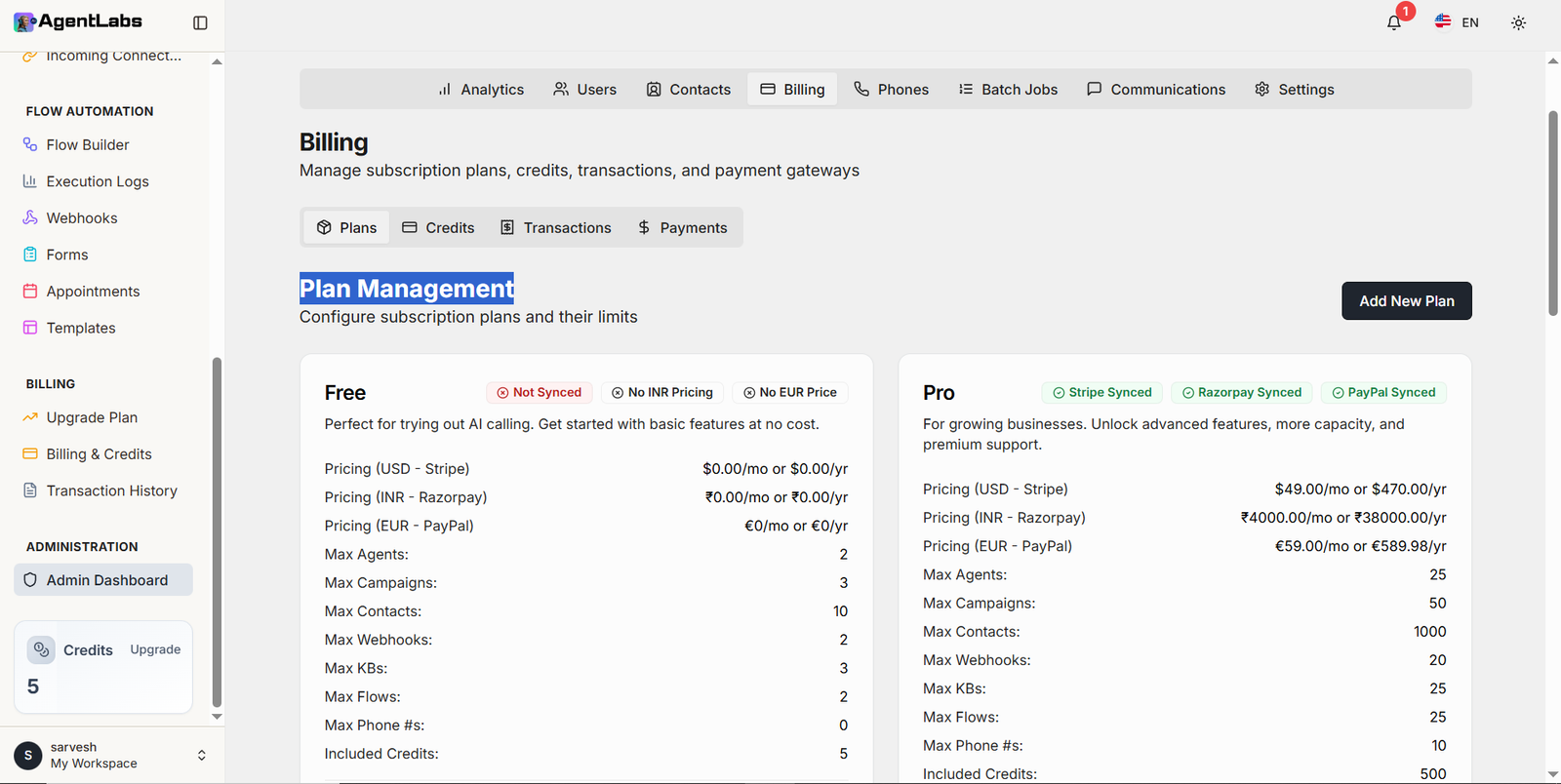The height and width of the screenshot is (784, 1561).
Task: Toggle light/dark theme sun icon
Action: (1518, 22)
